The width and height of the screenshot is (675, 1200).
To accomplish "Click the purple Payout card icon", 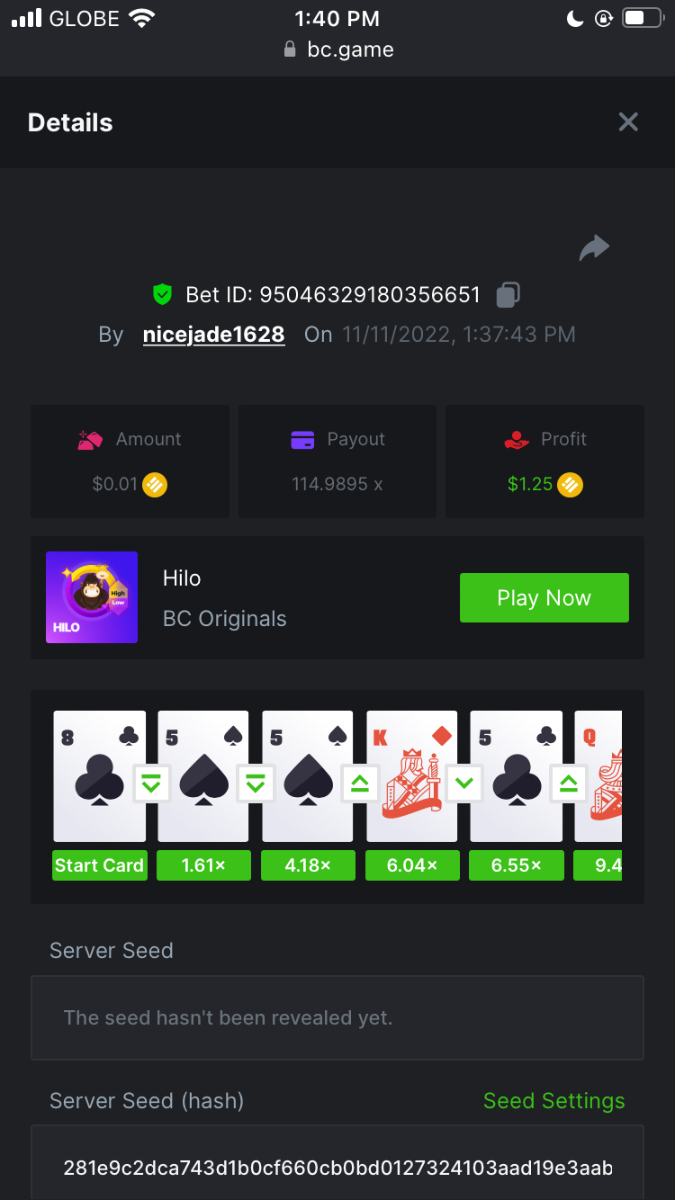I will click(303, 440).
